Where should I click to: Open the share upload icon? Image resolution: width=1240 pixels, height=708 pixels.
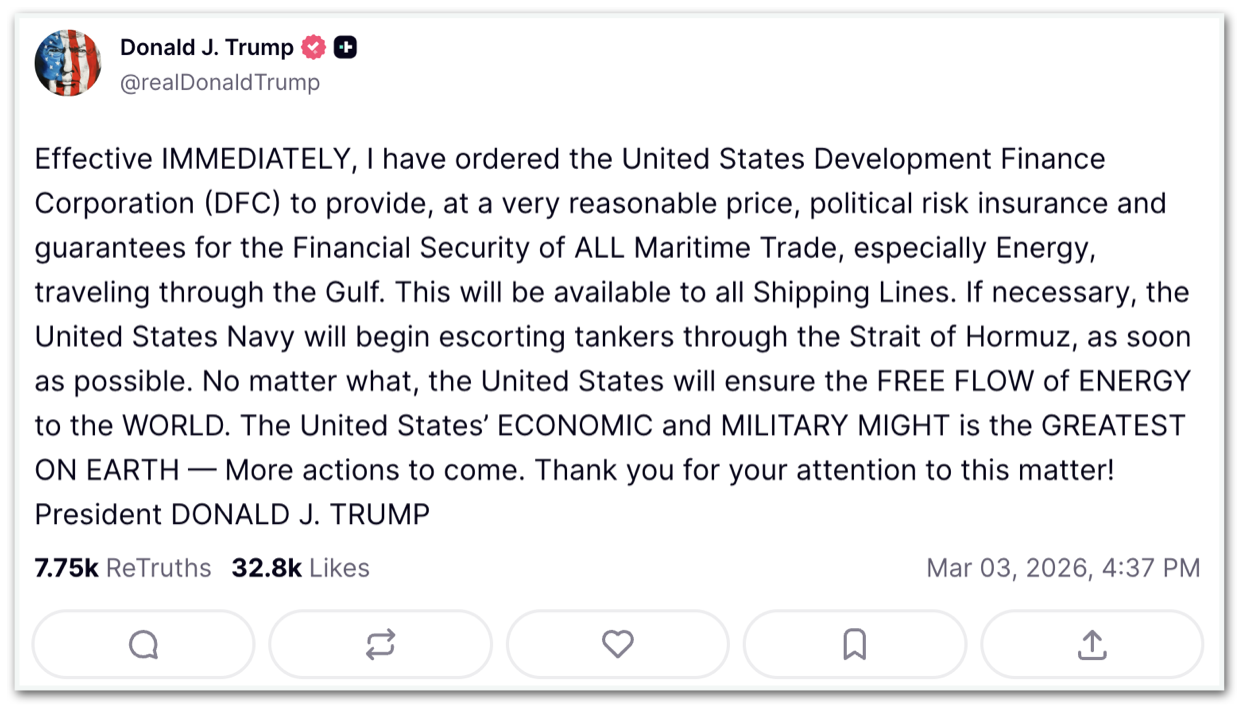1092,645
